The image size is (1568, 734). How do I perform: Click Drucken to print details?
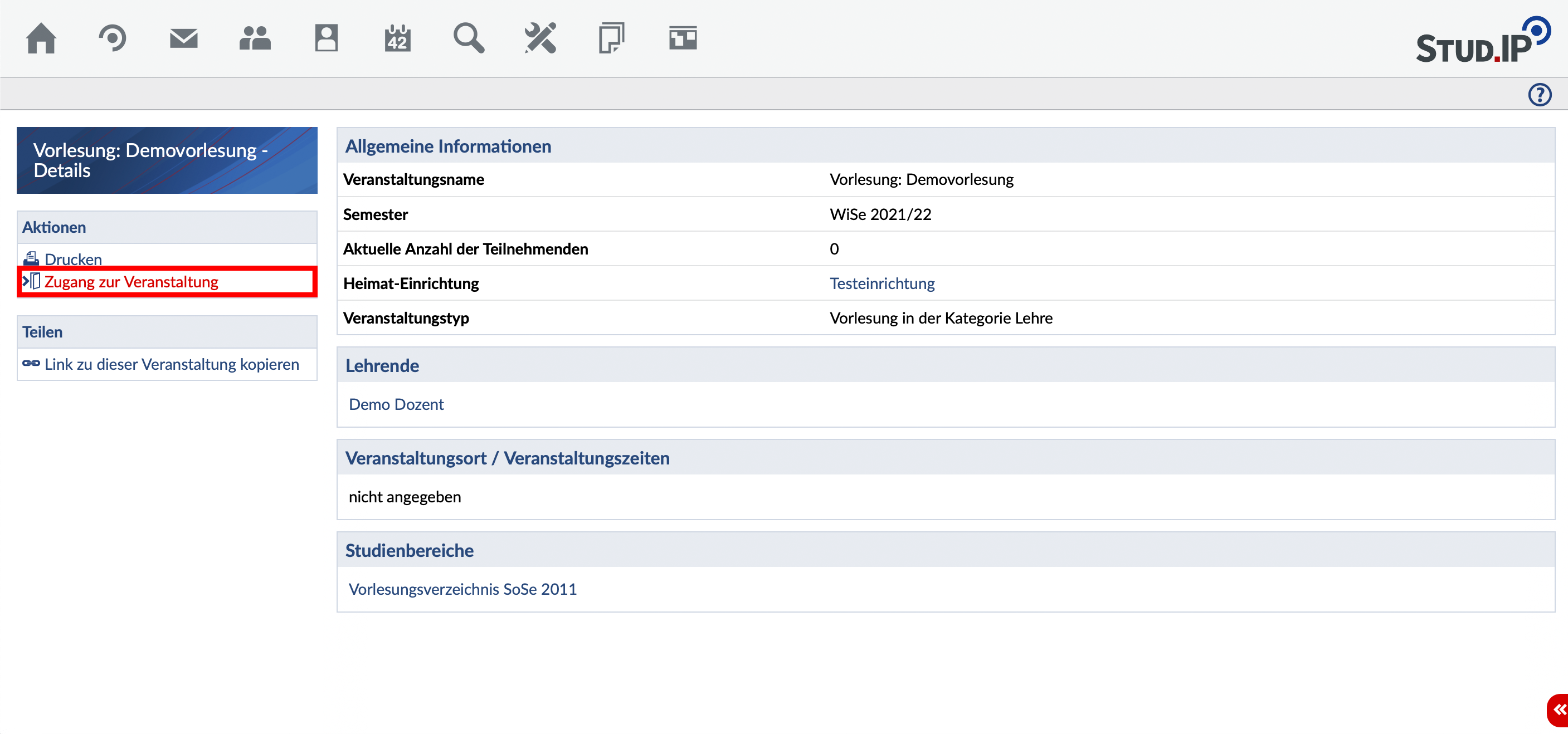click(x=73, y=260)
